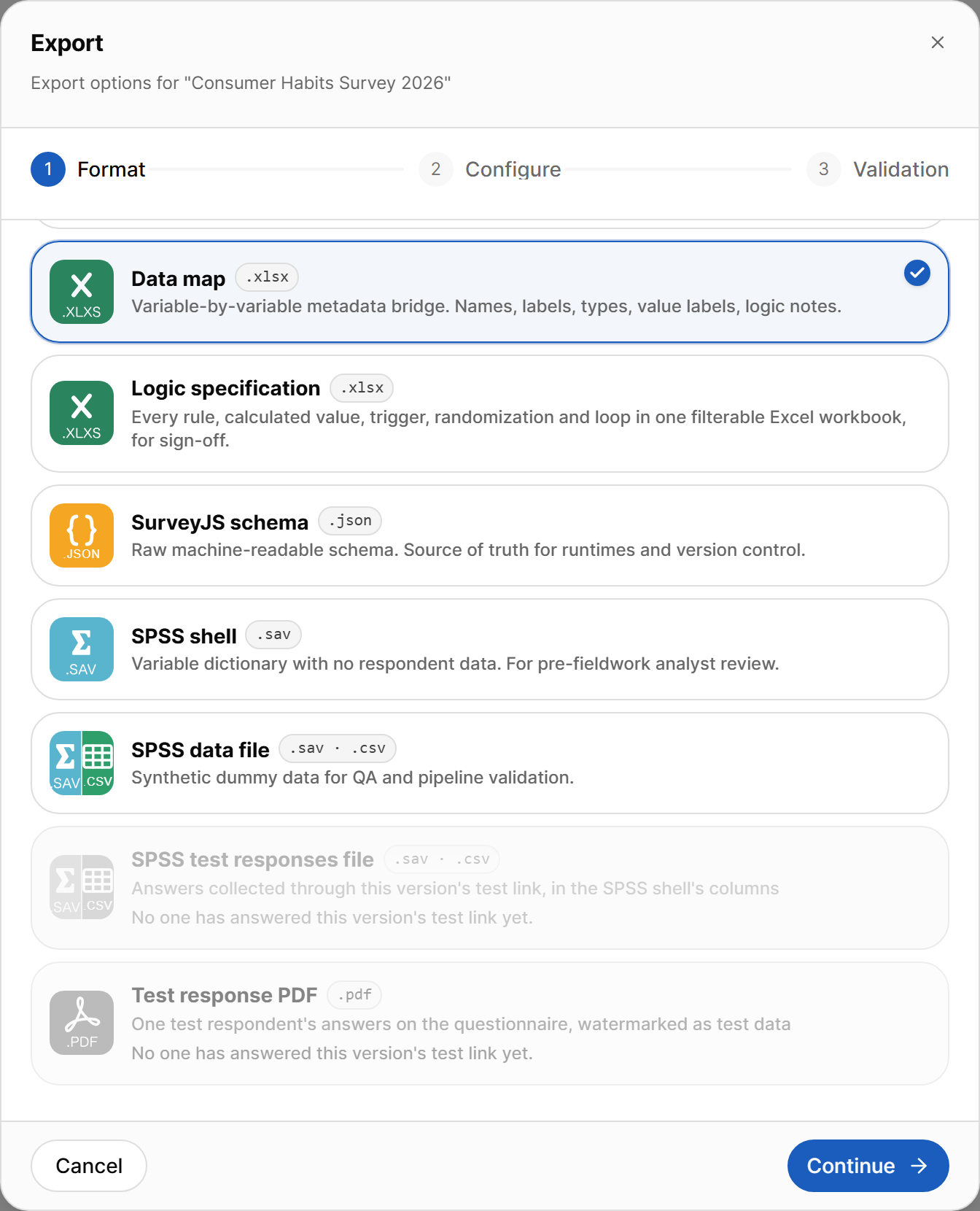This screenshot has width=980, height=1211.
Task: Click the XLSX icon beside Logic specification
Action: (x=82, y=413)
